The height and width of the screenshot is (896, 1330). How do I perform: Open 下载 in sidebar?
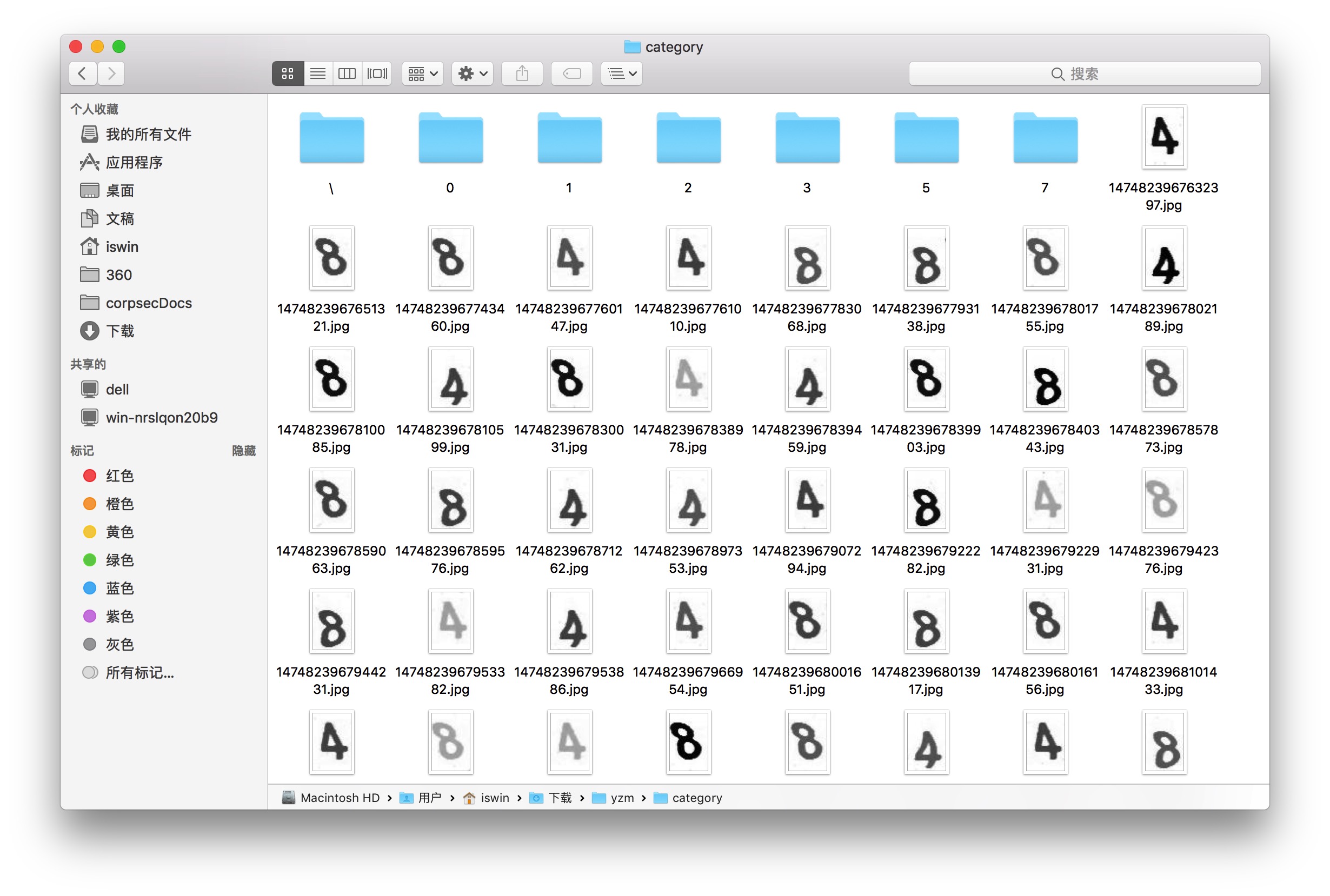point(120,331)
